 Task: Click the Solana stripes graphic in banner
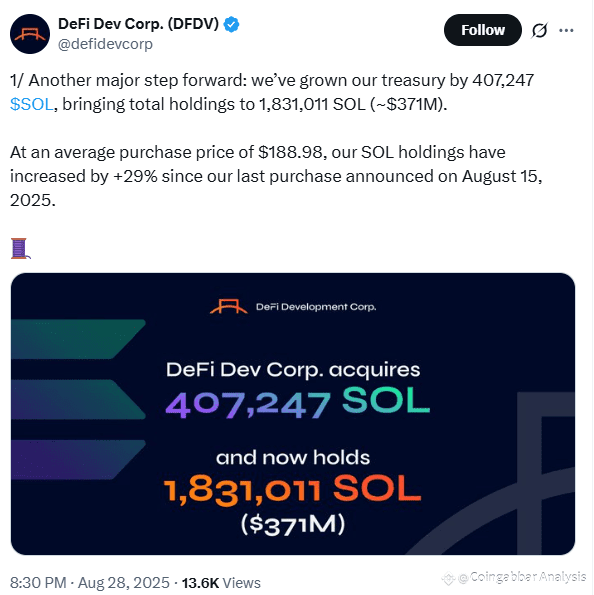[78, 399]
